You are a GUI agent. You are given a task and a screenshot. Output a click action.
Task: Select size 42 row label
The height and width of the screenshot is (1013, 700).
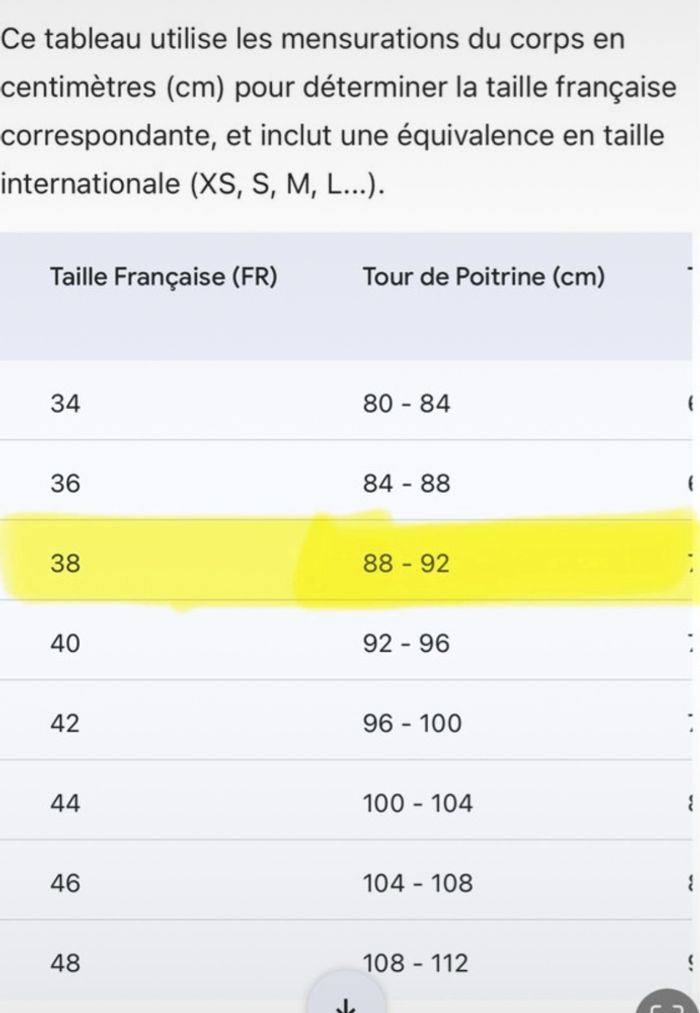(x=65, y=724)
